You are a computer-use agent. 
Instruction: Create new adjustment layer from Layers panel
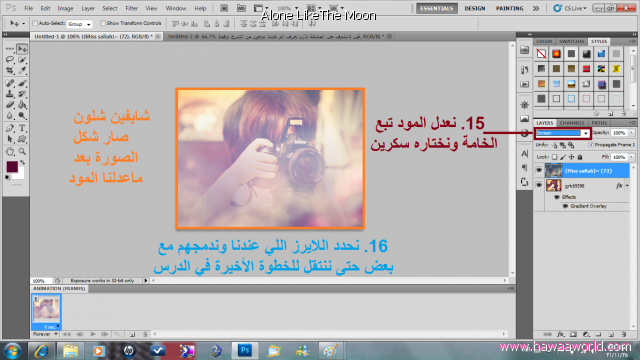(x=586, y=334)
